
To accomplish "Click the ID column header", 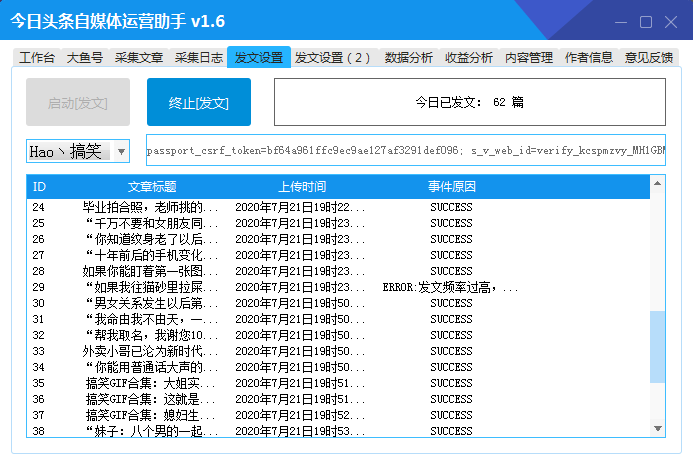I will click(39, 187).
